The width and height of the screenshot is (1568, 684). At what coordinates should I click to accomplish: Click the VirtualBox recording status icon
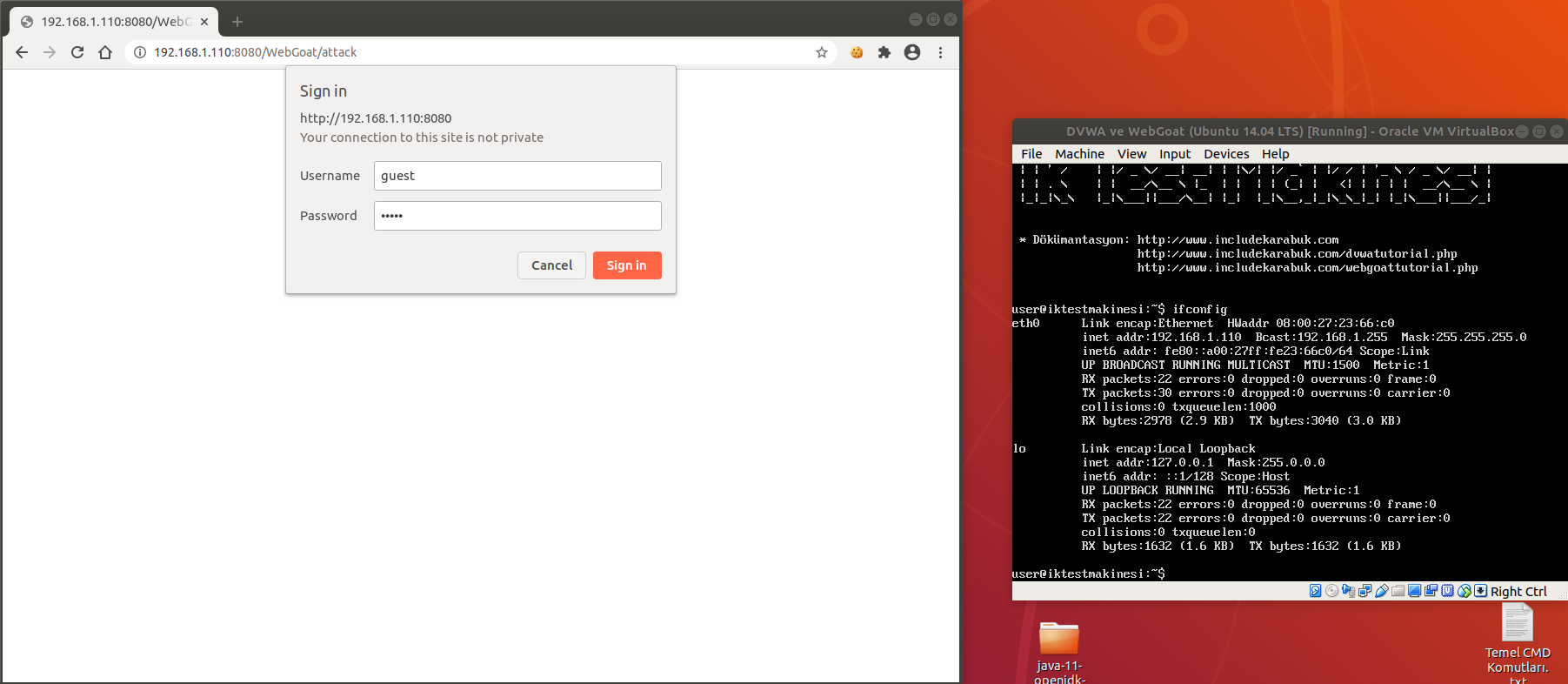[1431, 591]
